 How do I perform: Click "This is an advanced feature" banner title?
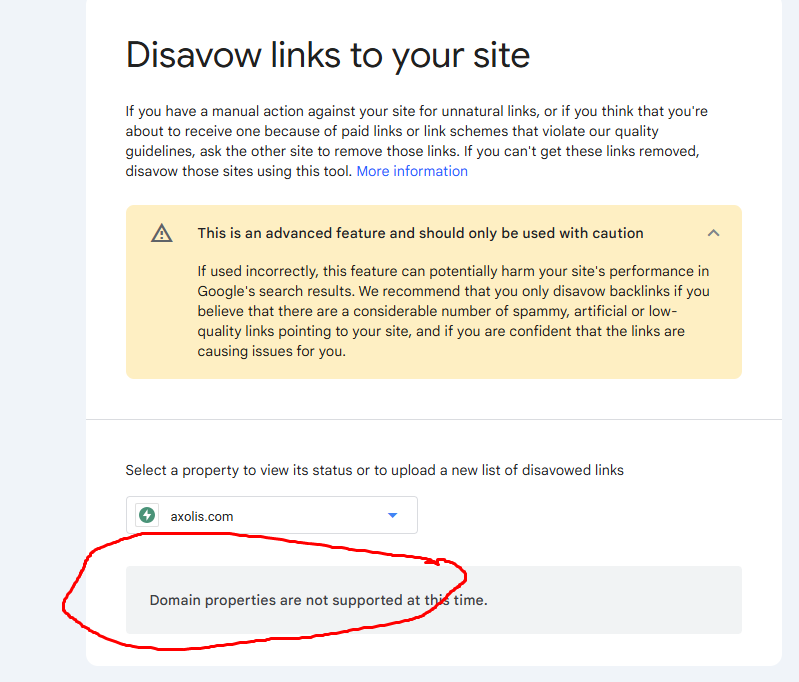[x=420, y=233]
